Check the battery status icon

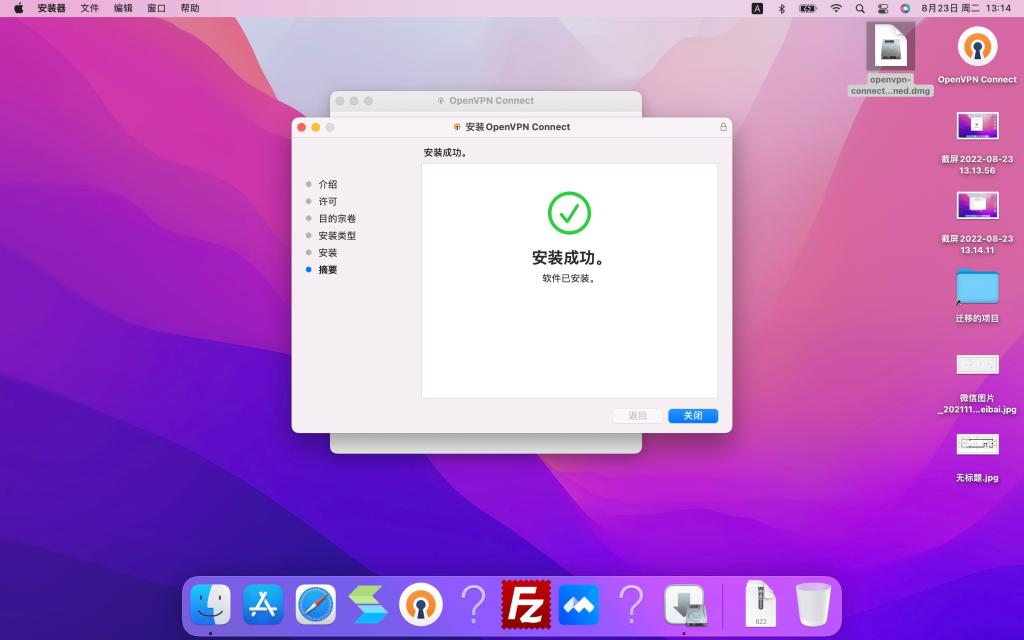(x=808, y=8)
